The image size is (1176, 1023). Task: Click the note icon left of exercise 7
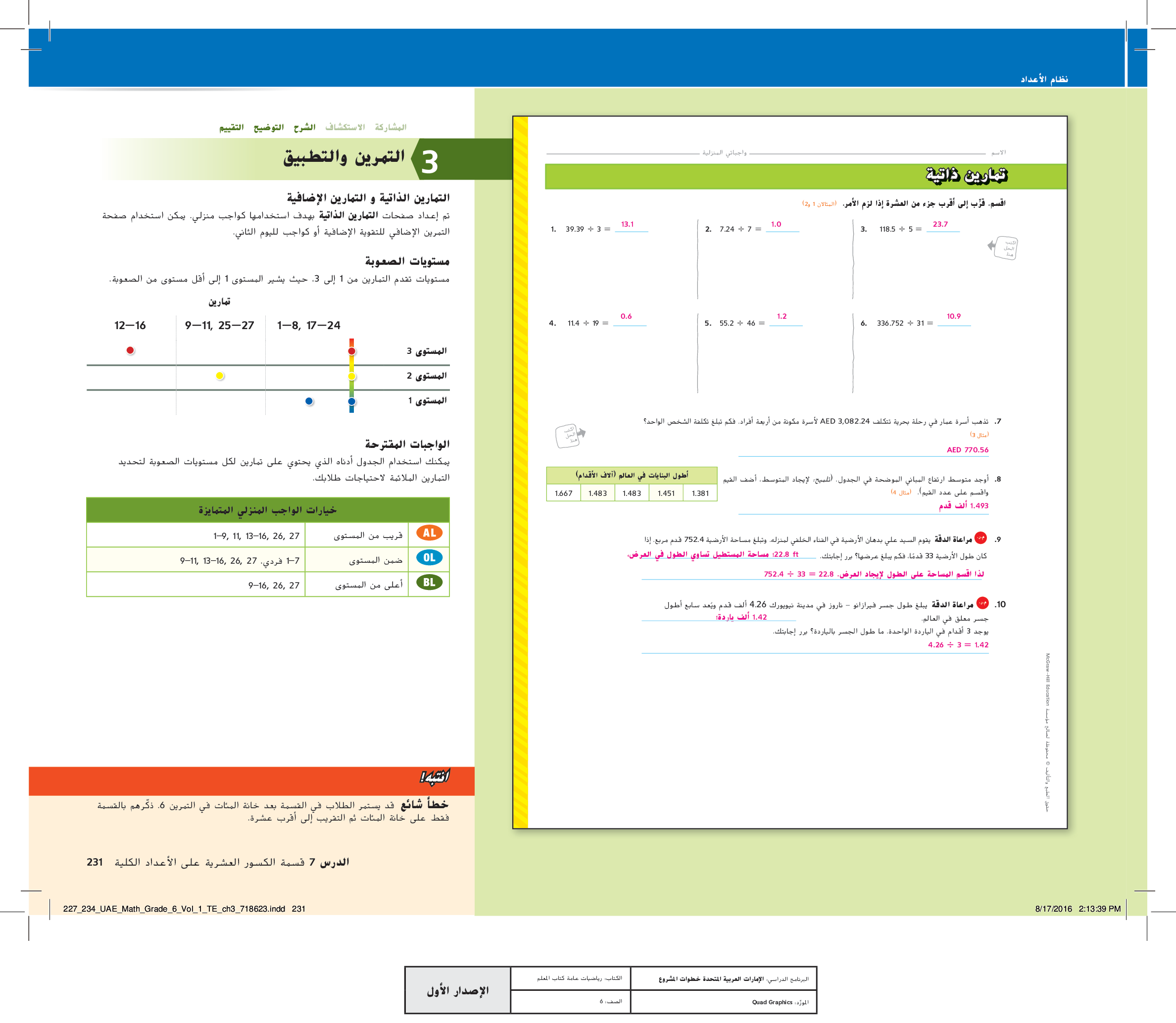[x=569, y=436]
